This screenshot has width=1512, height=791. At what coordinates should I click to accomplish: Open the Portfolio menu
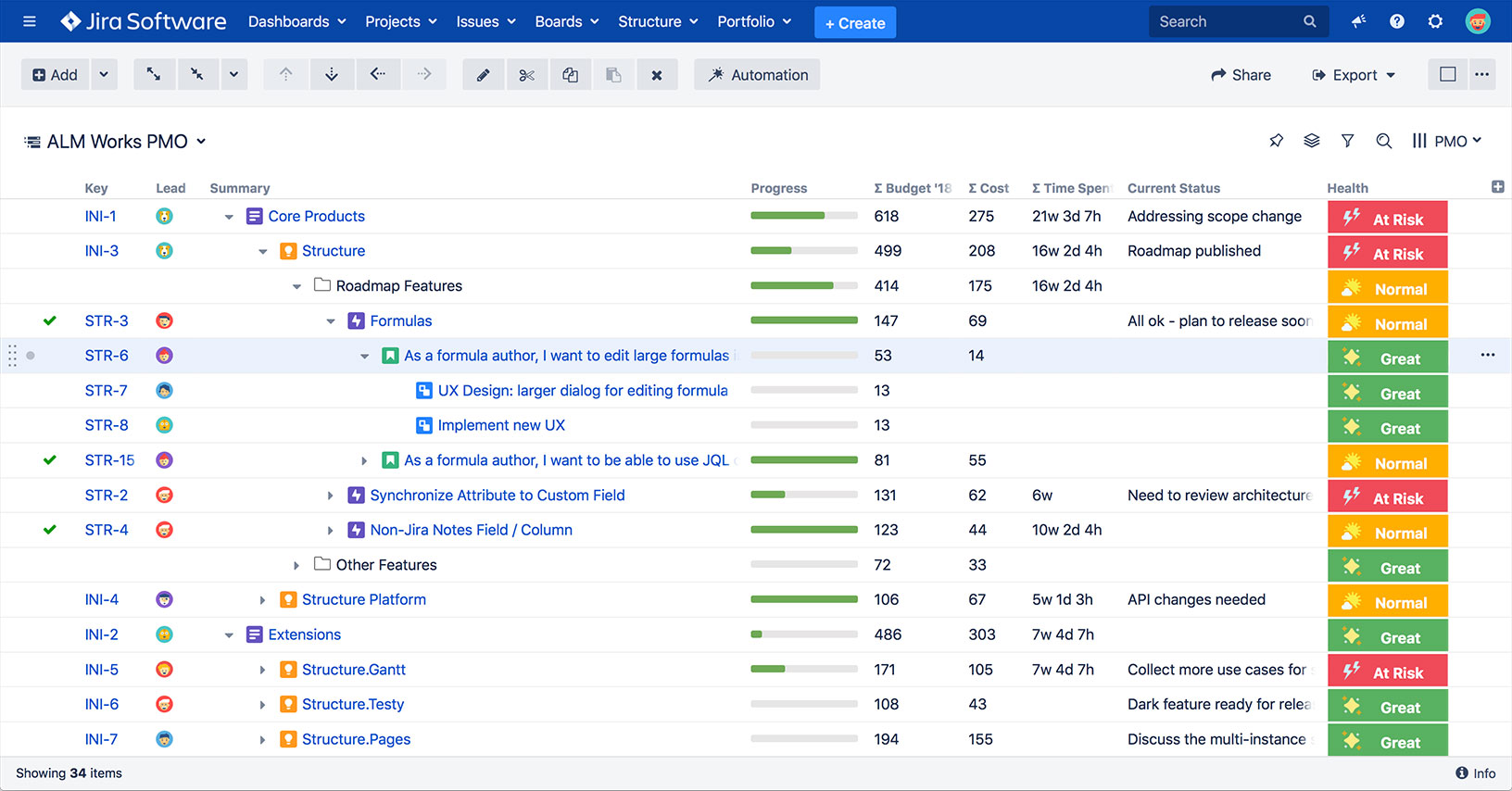tap(754, 21)
